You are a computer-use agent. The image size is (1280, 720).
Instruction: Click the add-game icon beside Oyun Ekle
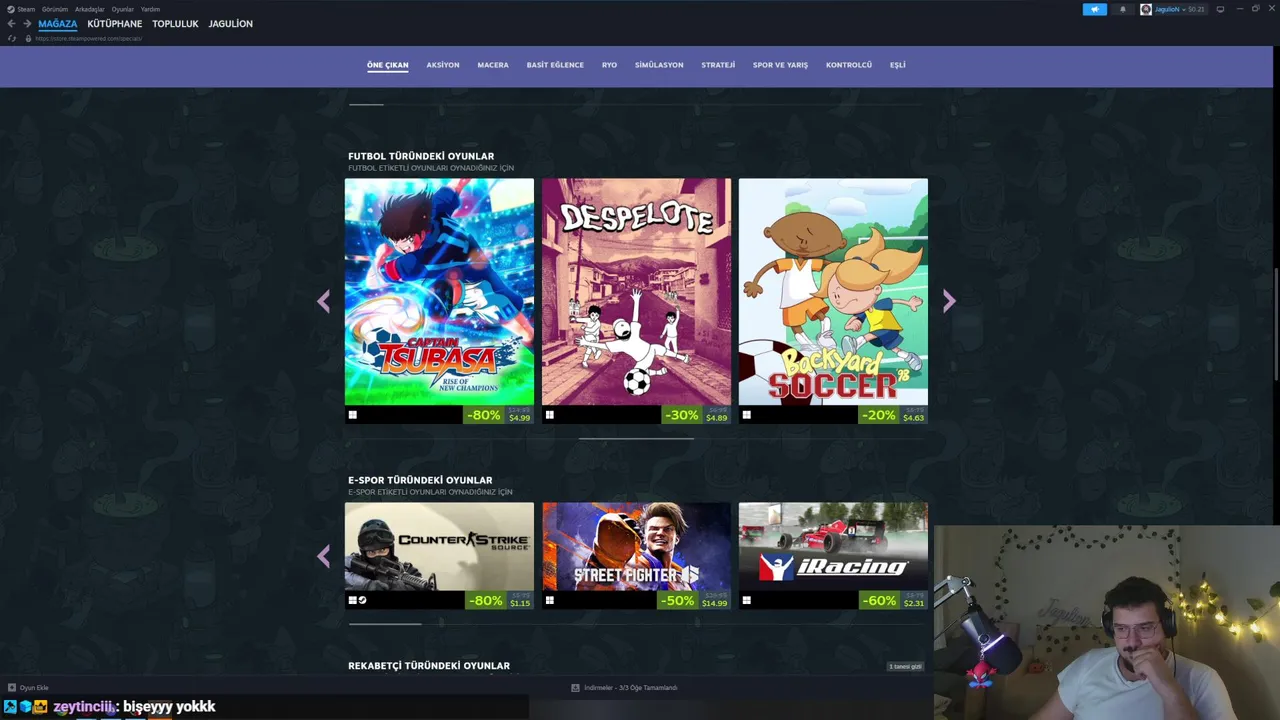[x=12, y=688]
